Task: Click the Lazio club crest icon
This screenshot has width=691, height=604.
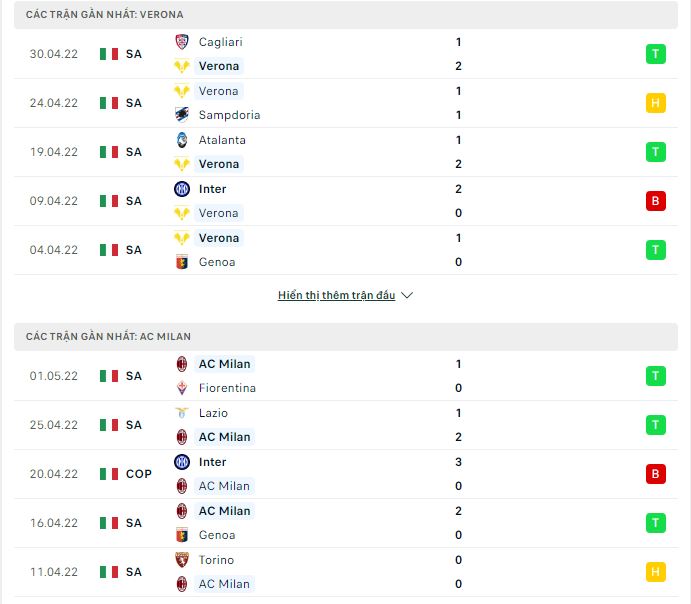Action: tap(182, 413)
